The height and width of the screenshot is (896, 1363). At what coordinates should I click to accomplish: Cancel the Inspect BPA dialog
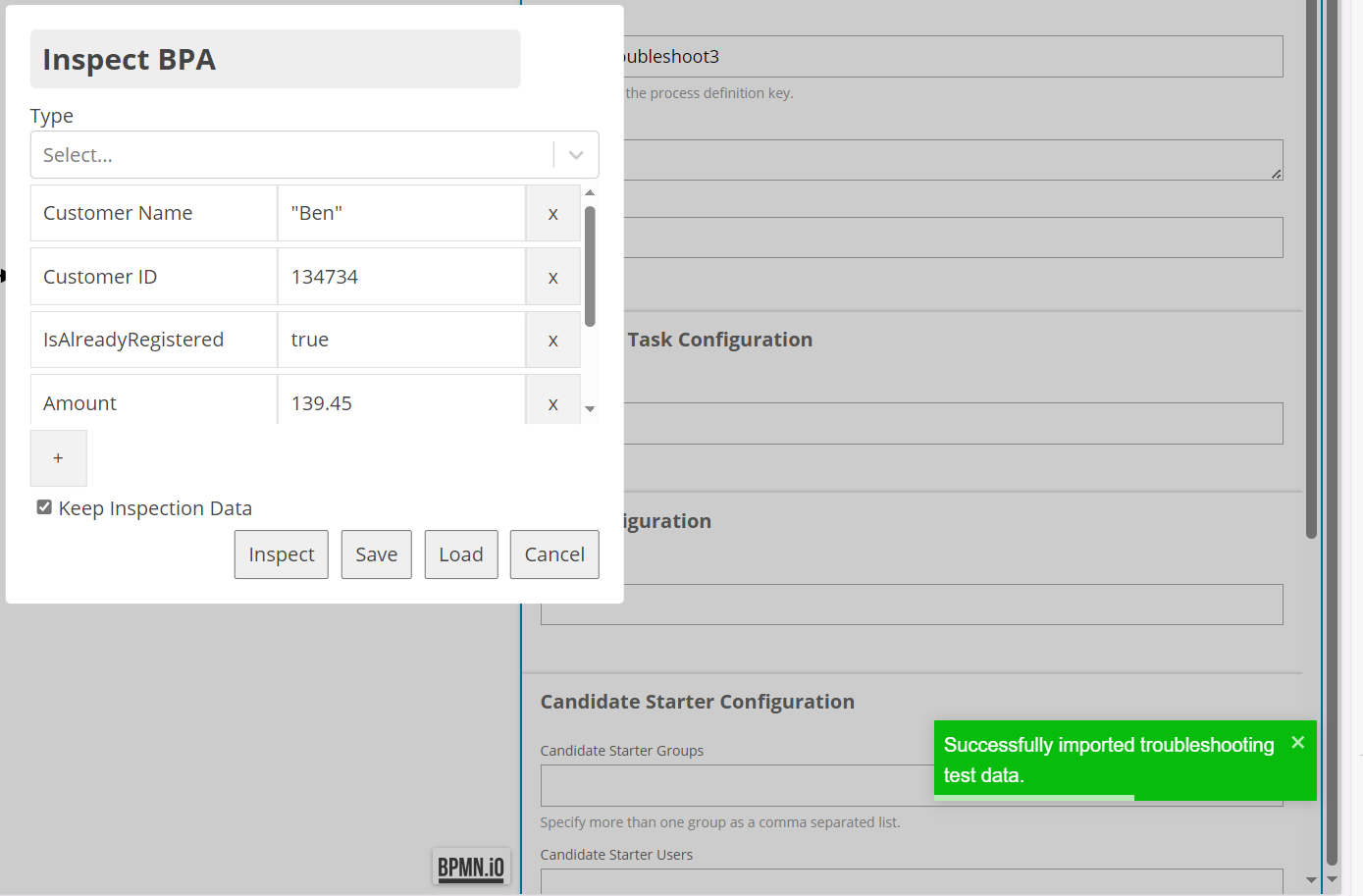point(553,554)
